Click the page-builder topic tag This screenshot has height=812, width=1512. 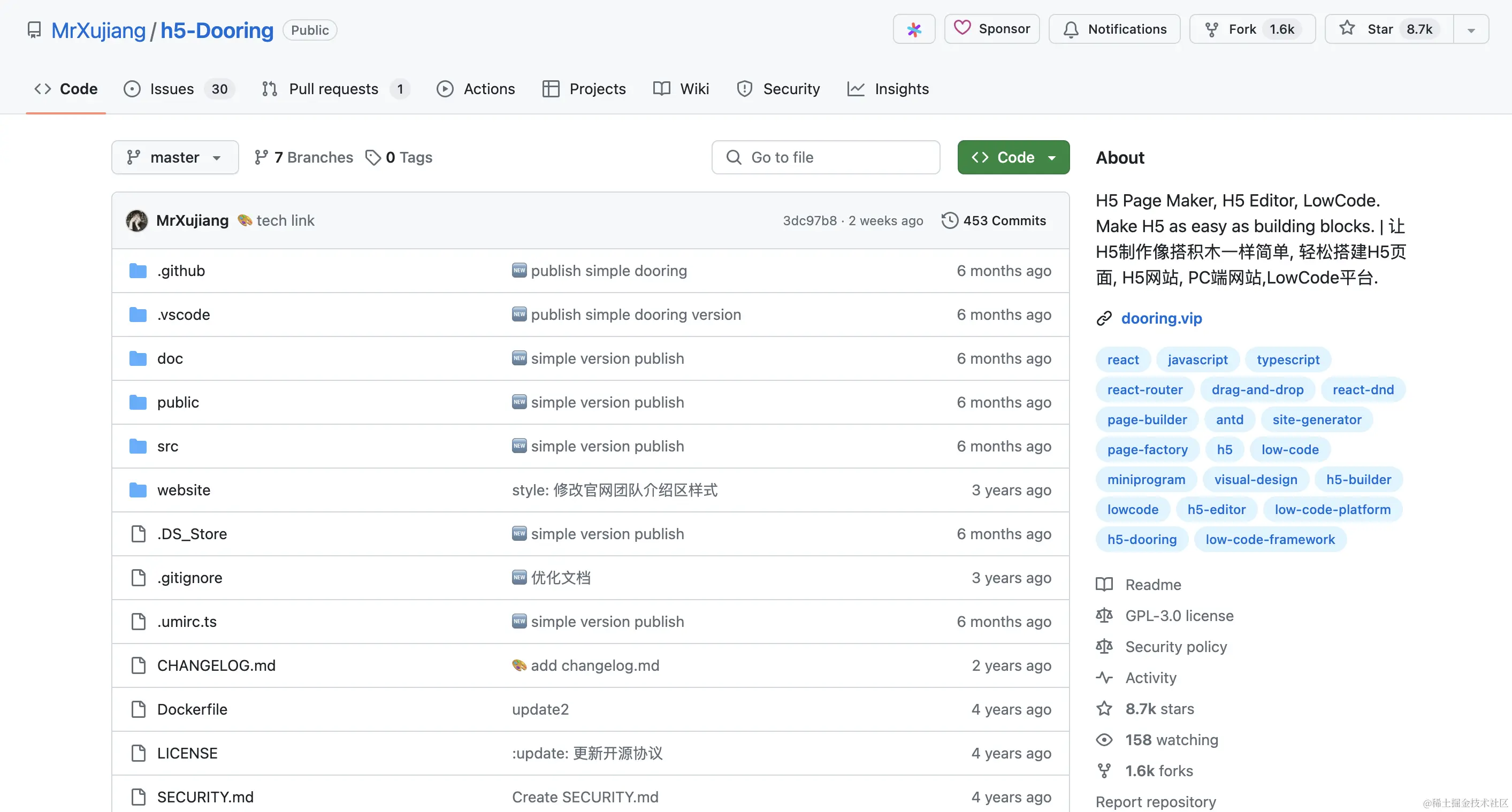pyautogui.click(x=1147, y=419)
